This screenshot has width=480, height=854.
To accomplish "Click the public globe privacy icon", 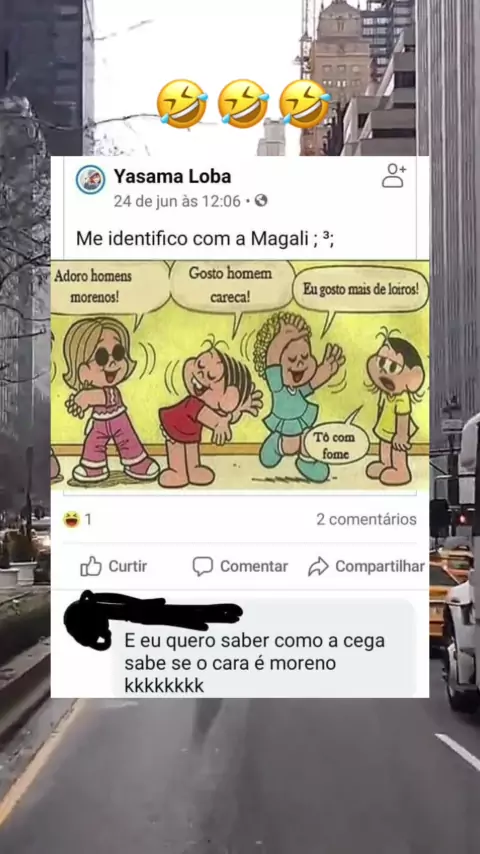I will [261, 201].
